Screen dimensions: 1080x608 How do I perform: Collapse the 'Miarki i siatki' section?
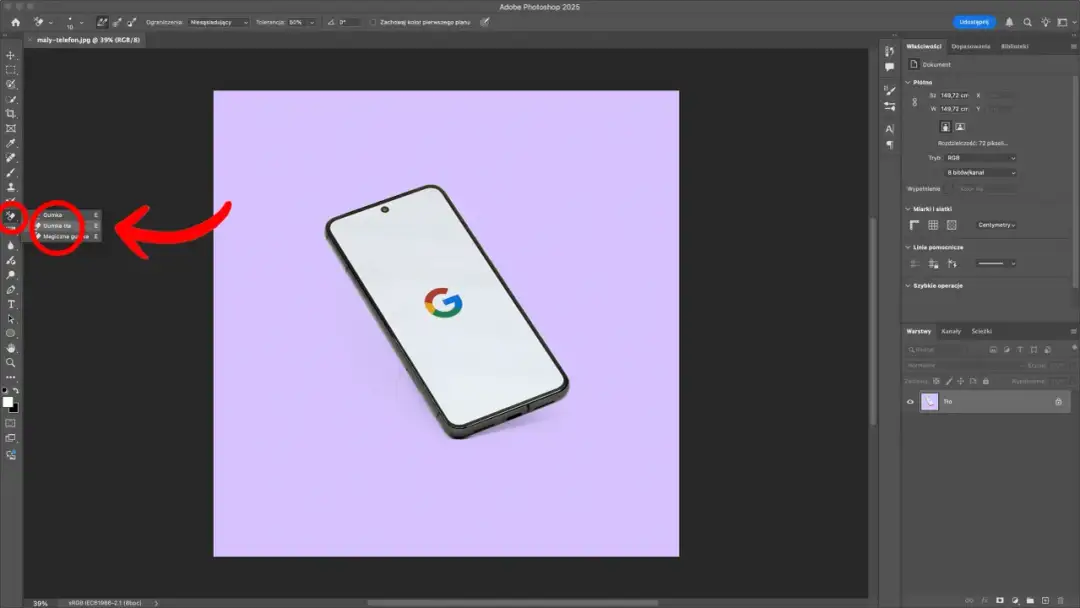pos(908,209)
